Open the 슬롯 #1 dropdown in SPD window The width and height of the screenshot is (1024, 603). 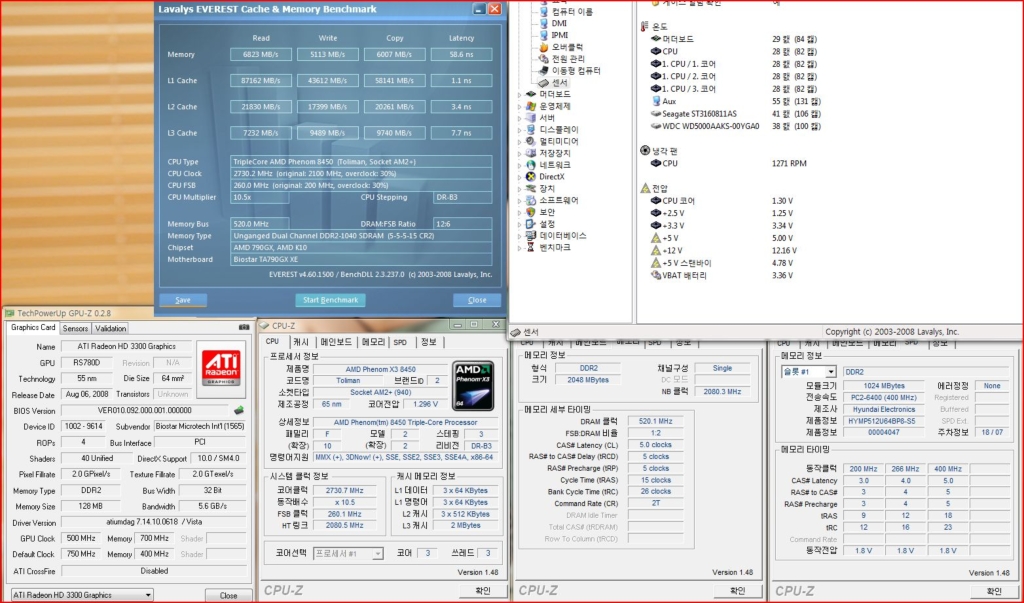[x=808, y=372]
